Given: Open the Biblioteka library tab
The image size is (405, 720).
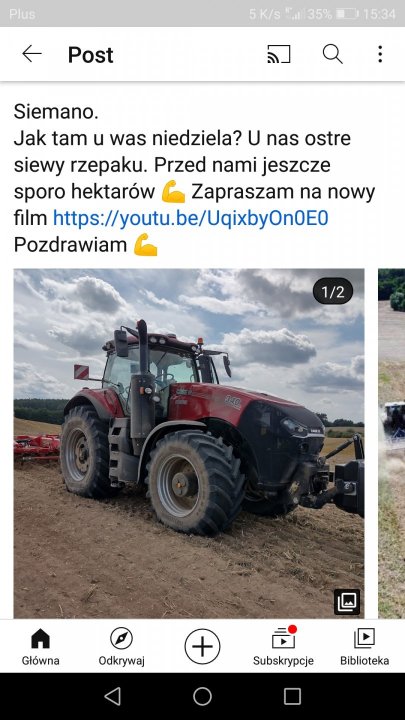Looking at the screenshot, I should coord(365,647).
